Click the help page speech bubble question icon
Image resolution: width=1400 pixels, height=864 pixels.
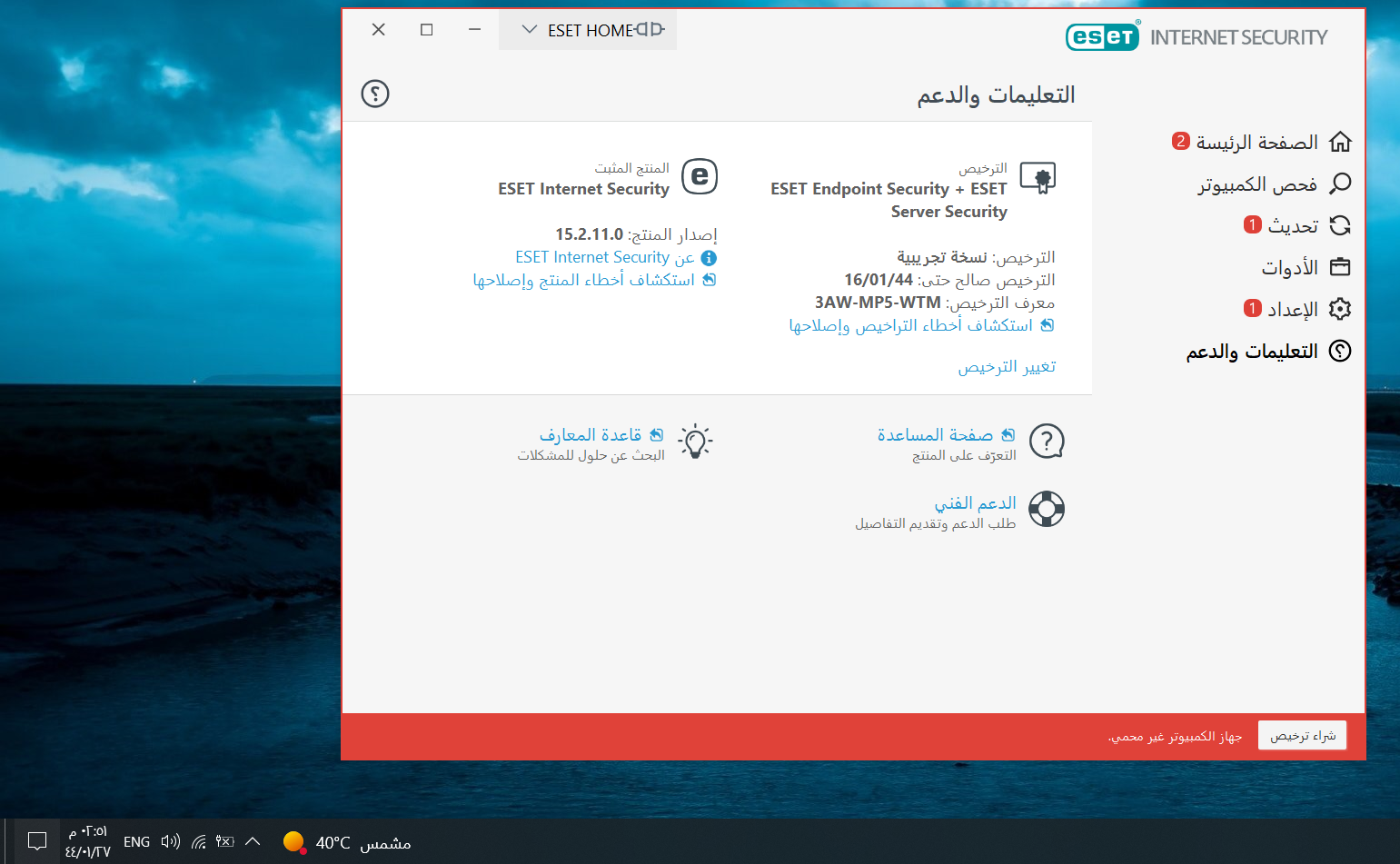click(x=1047, y=442)
